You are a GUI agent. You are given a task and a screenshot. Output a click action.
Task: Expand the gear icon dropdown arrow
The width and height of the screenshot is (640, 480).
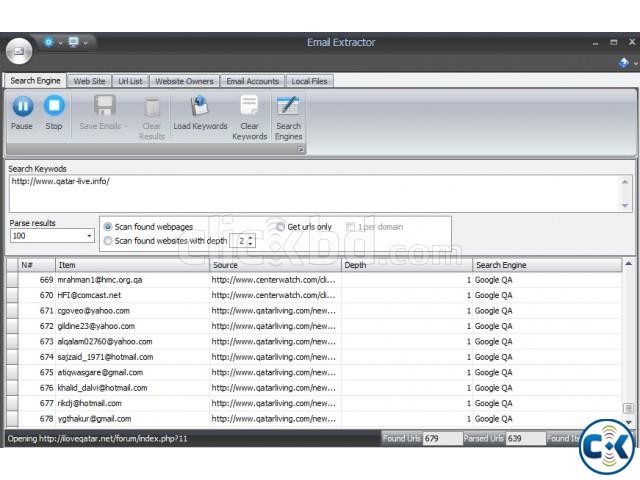pyautogui.click(x=60, y=43)
